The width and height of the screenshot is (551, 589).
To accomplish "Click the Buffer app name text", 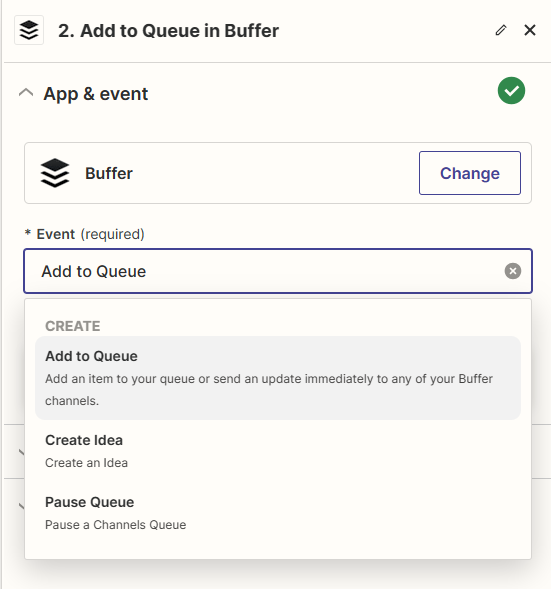I will click(109, 173).
